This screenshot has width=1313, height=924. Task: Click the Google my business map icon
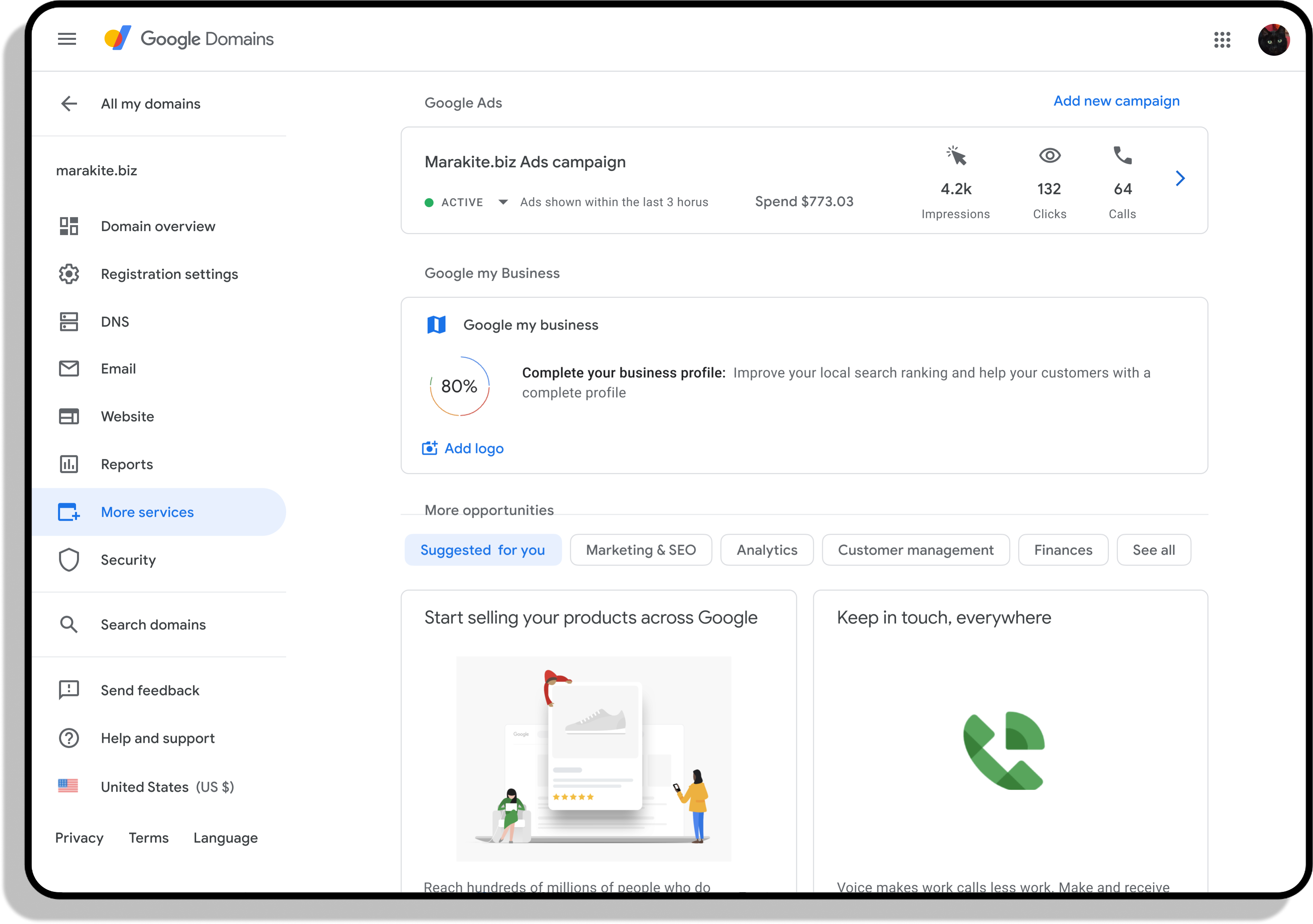[x=436, y=325]
